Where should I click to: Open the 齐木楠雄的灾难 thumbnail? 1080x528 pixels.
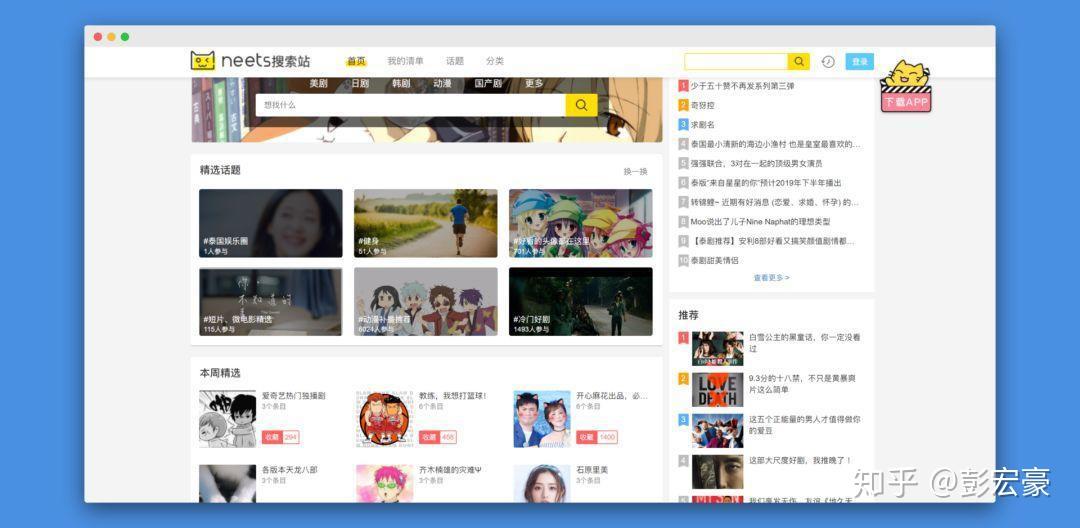(384, 483)
